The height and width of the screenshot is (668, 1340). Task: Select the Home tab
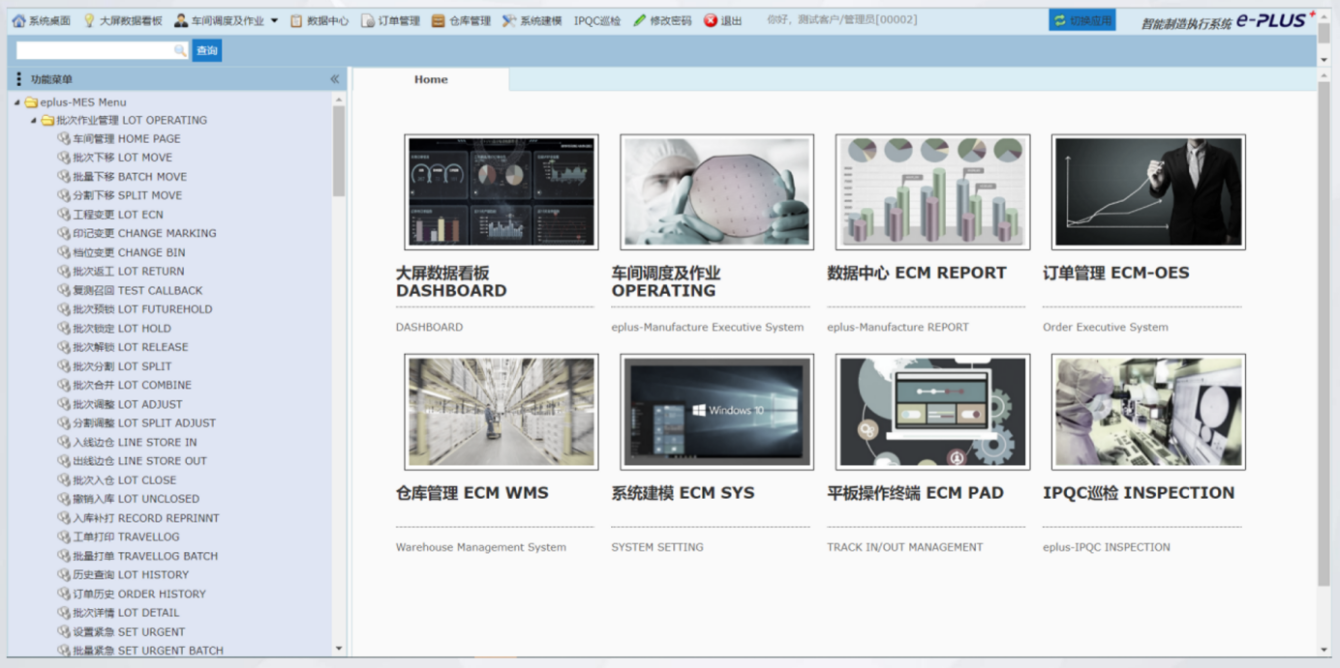coord(431,80)
